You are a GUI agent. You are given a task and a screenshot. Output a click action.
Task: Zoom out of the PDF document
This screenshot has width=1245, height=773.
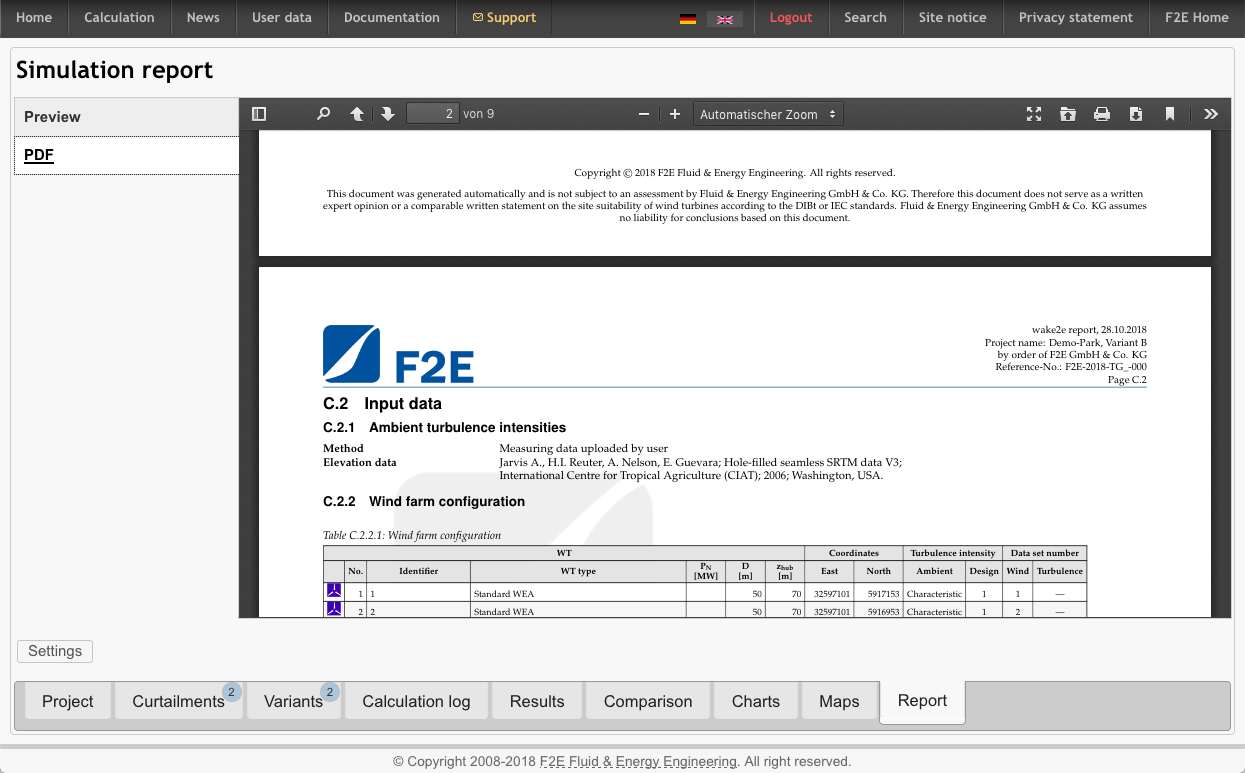pos(643,113)
